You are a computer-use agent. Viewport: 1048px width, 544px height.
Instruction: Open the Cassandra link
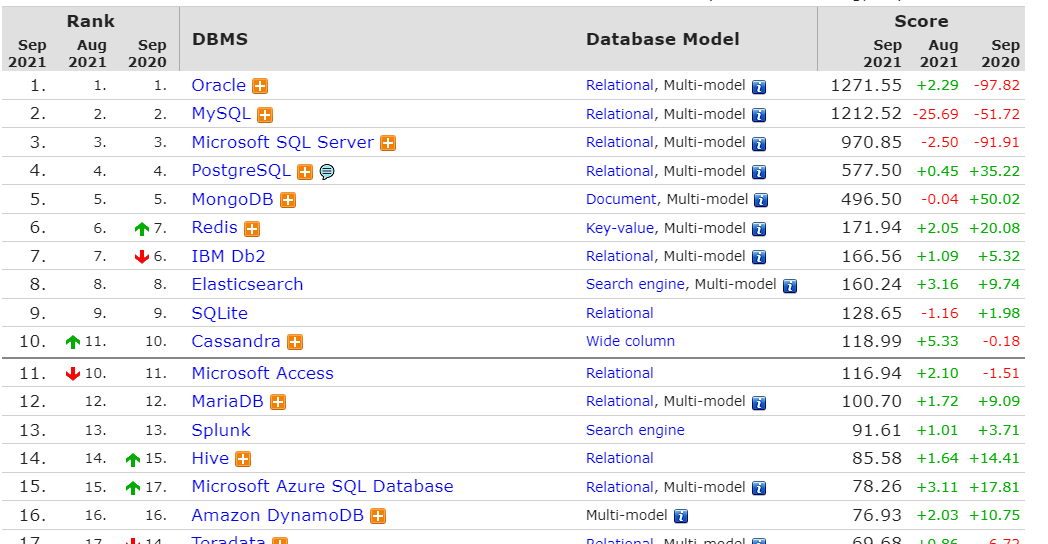(x=236, y=342)
